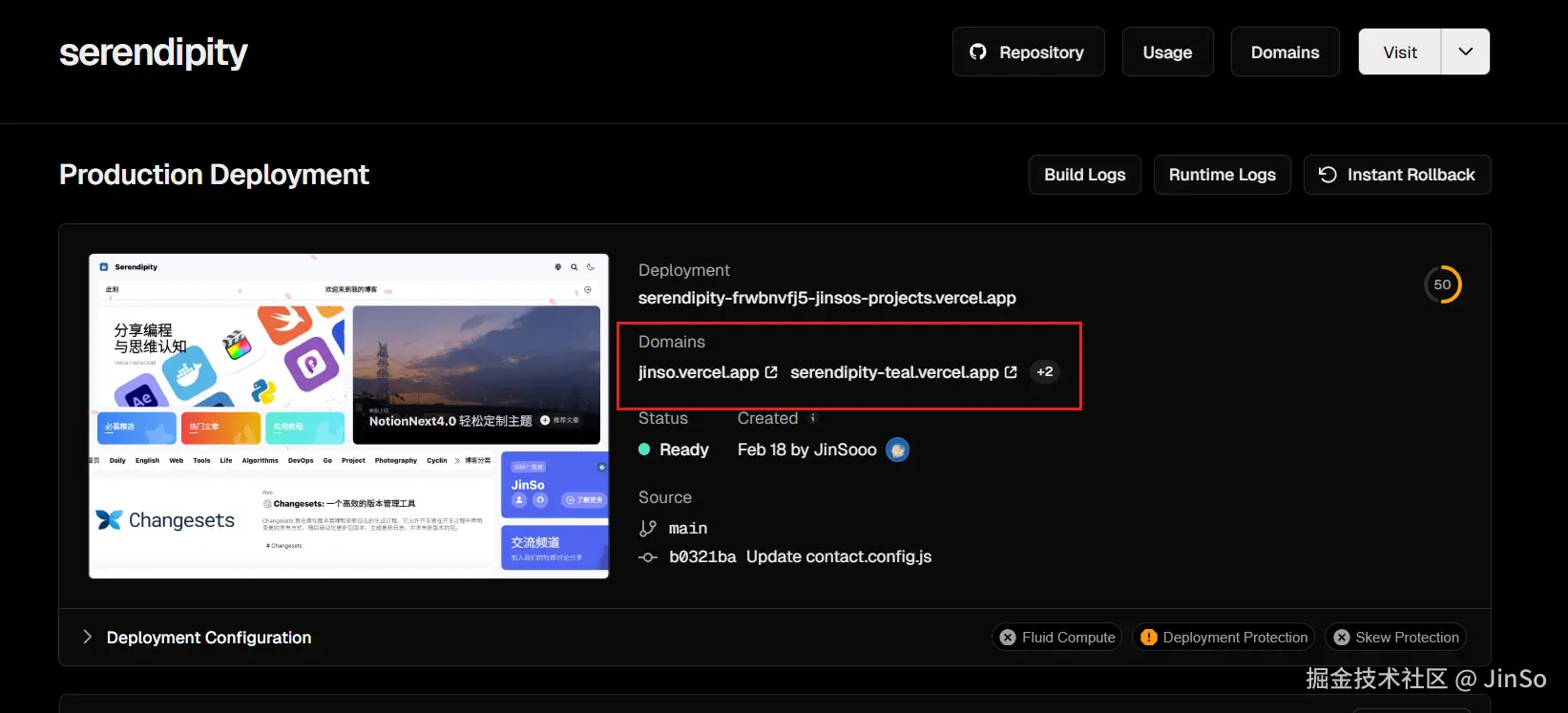The image size is (1568, 713).
Task: Open the dropdown arrow next to Visit
Action: [x=1466, y=52]
